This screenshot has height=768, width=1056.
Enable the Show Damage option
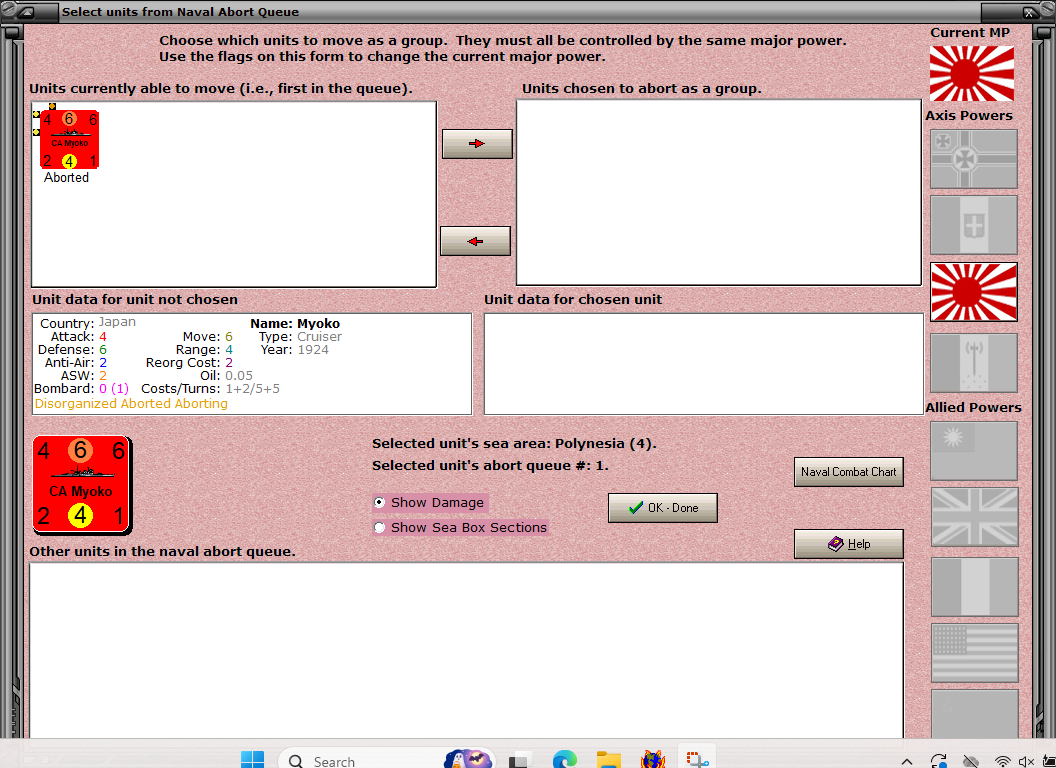pos(381,503)
